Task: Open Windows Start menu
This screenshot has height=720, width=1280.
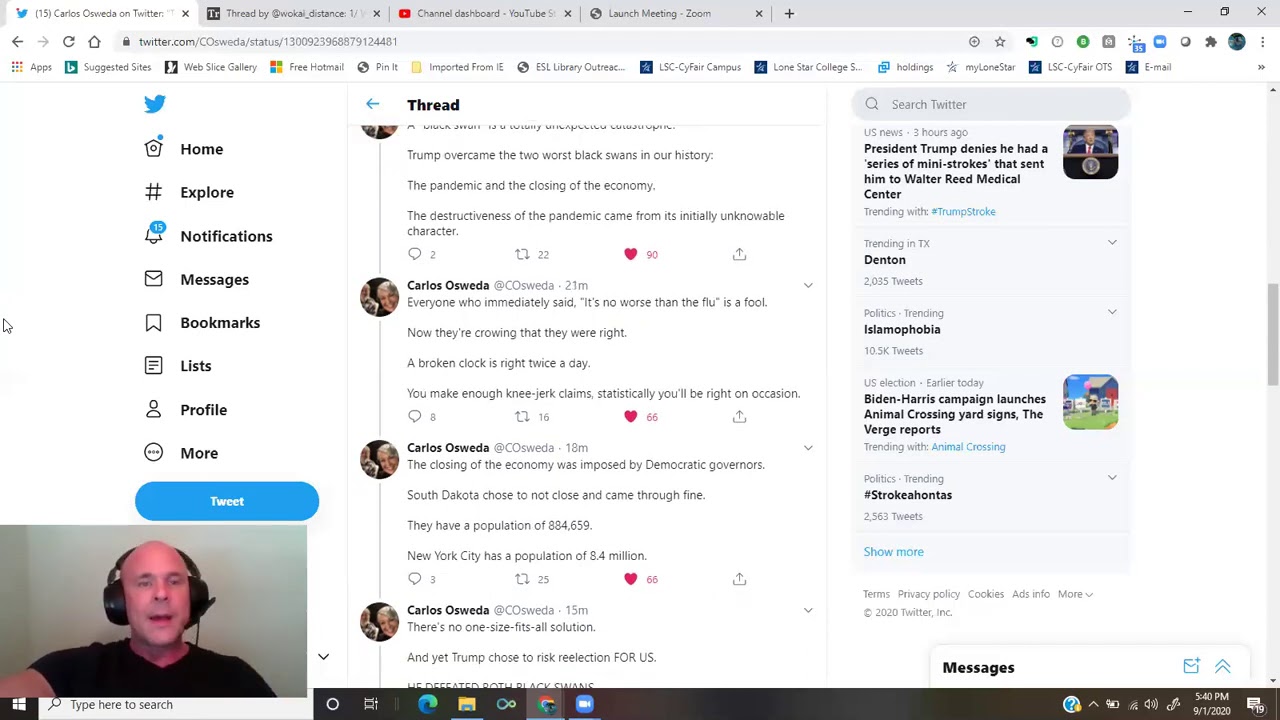Action: 18,704
